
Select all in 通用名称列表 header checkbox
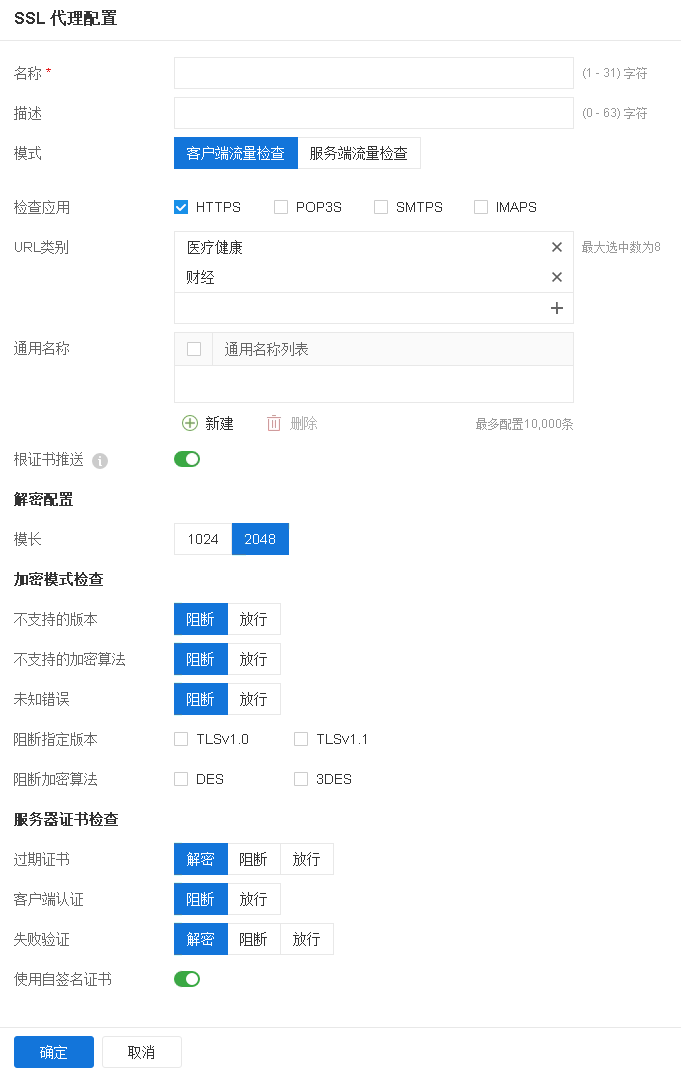(194, 349)
